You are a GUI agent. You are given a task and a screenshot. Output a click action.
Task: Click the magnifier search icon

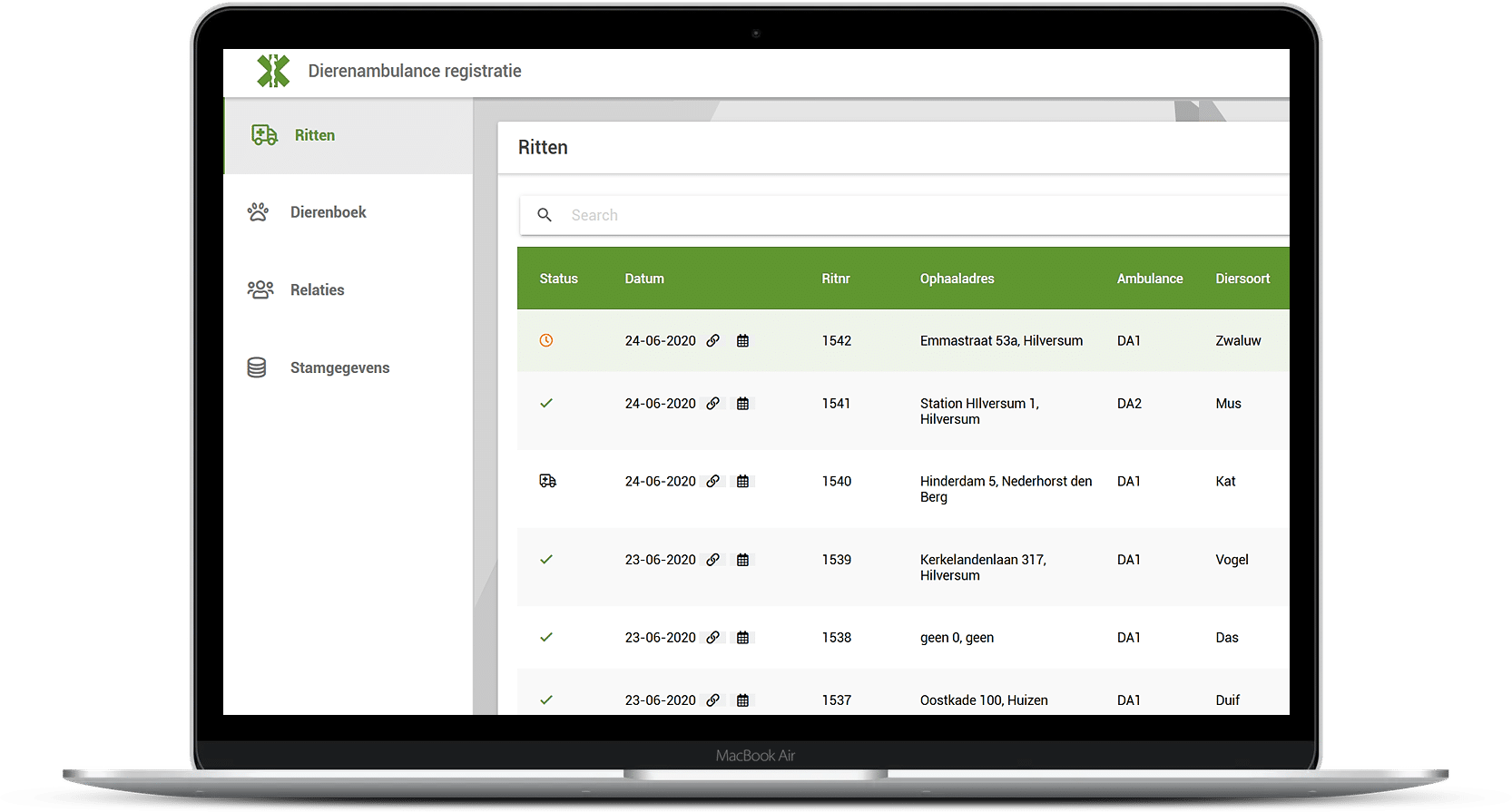[545, 215]
